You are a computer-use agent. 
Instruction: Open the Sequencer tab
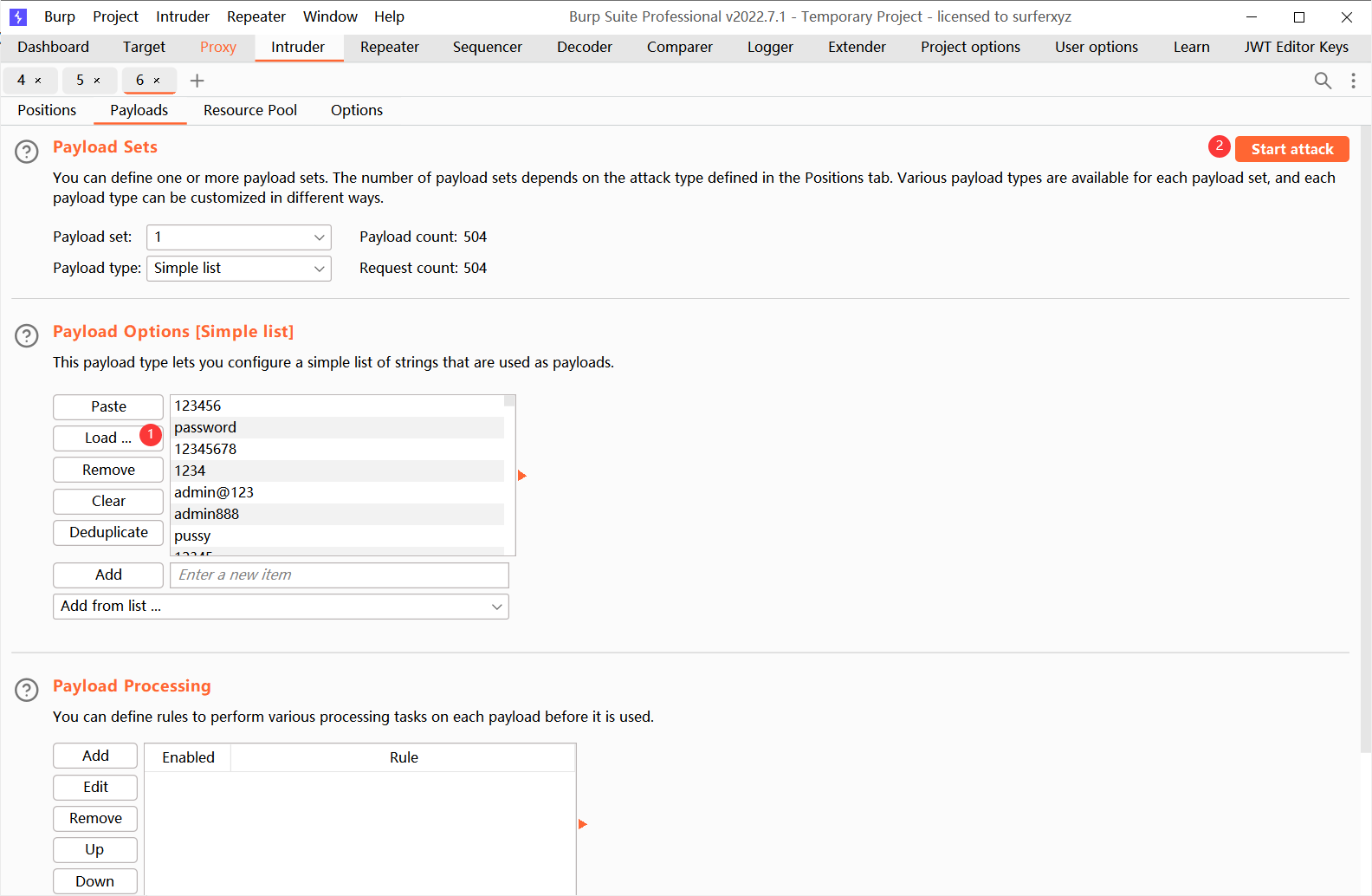(x=488, y=48)
